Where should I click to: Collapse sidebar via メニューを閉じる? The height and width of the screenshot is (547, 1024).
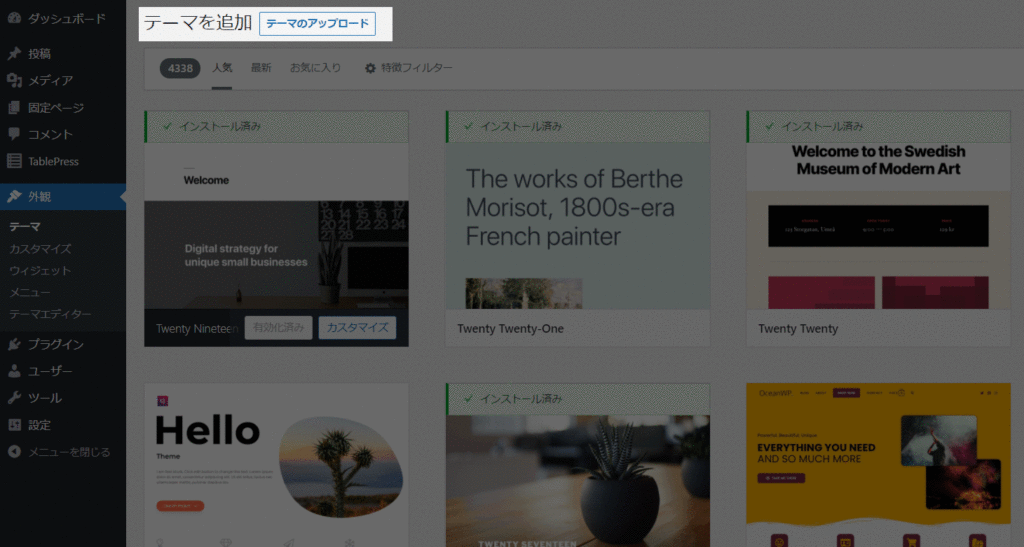click(63, 452)
